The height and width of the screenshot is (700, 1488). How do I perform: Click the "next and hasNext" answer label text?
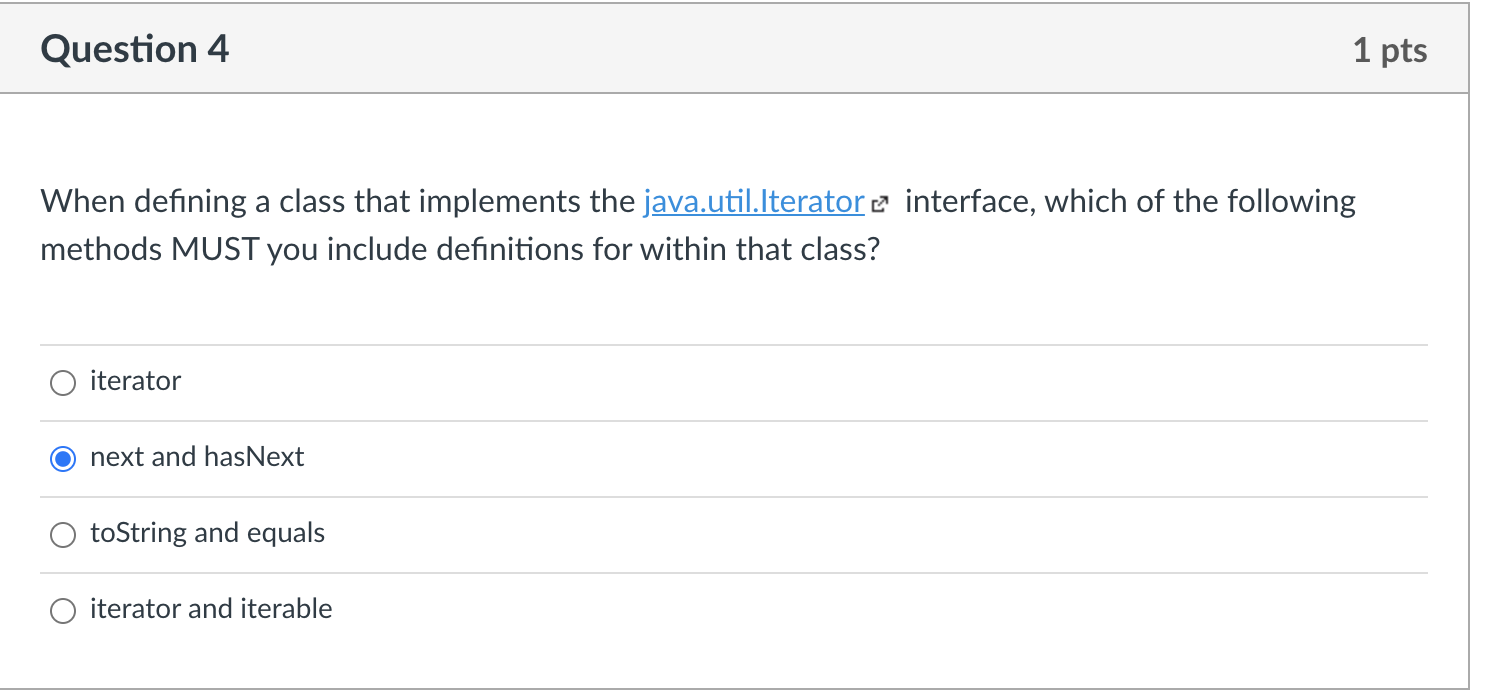[x=197, y=457]
